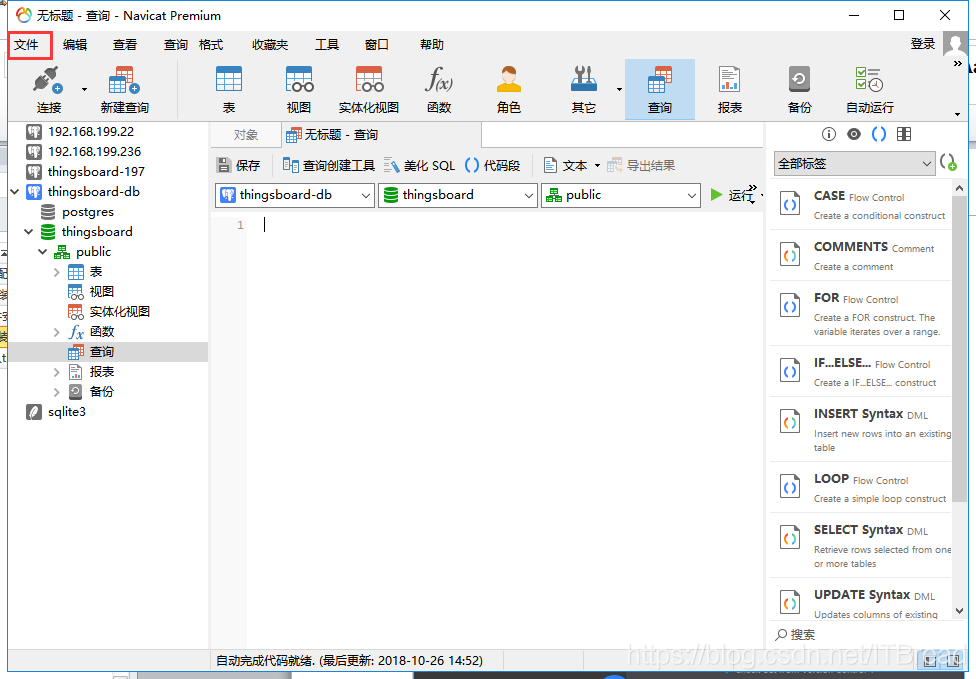Open the 报表 reports toolbar icon
Screen dimensions: 976x679
click(730, 90)
